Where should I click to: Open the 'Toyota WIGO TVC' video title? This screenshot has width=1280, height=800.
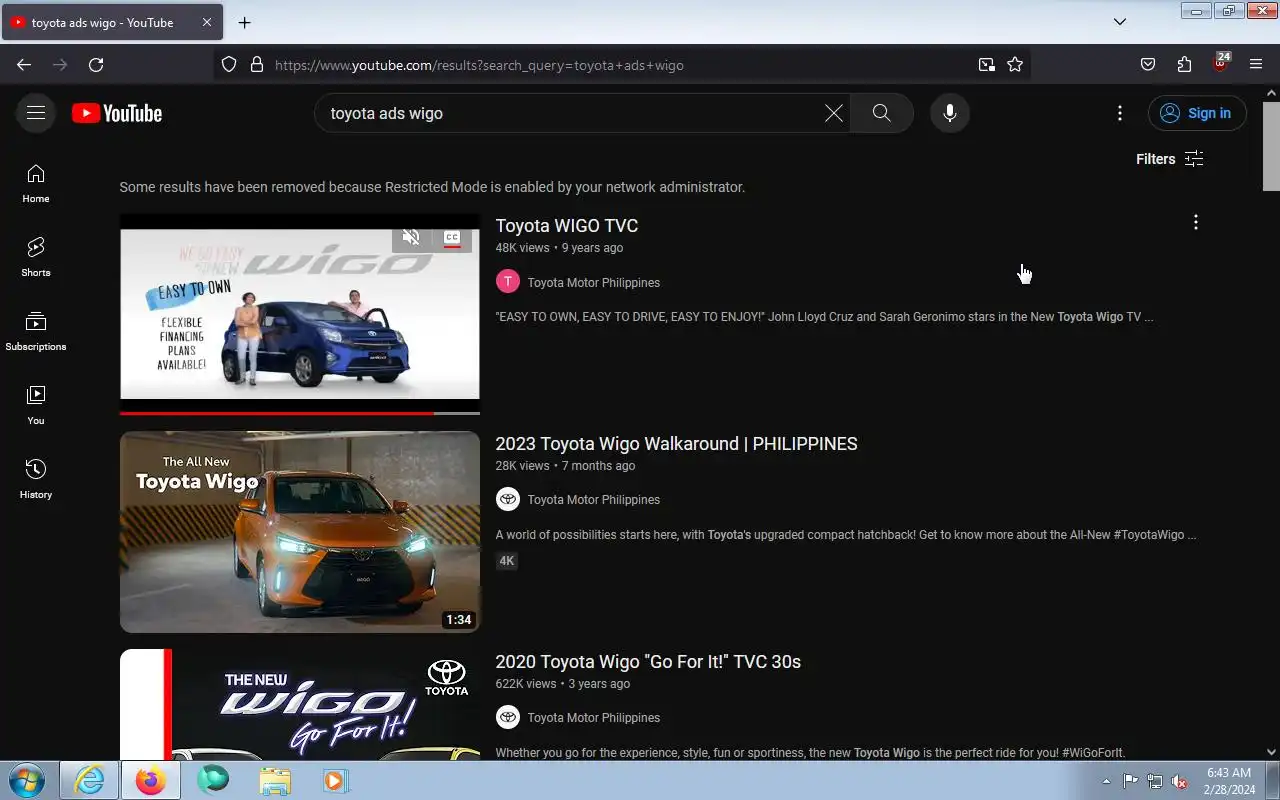[x=567, y=226]
